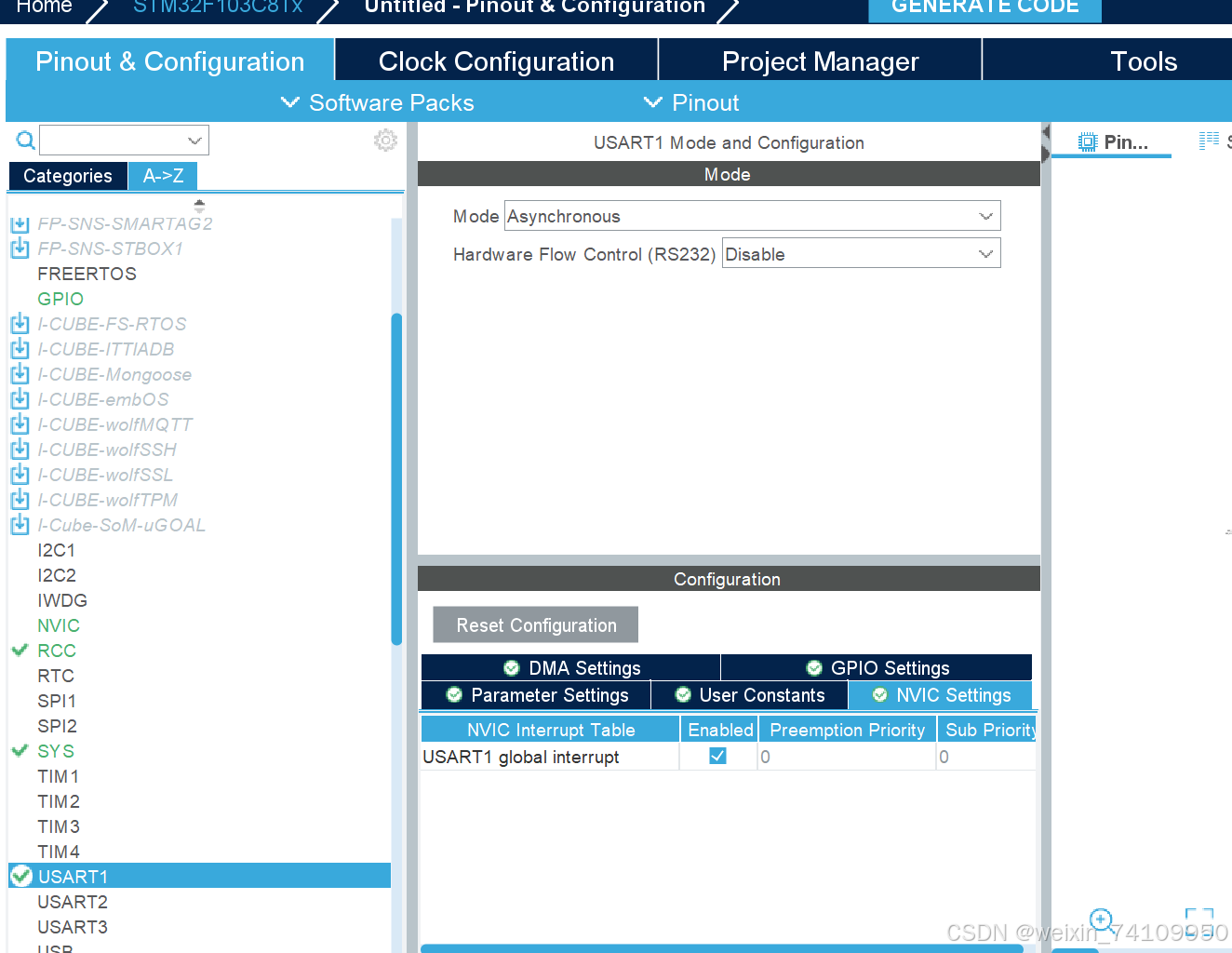1232x953 pixels.
Task: Click download icon beside I-CUBE-wolfTPM
Action: [20, 500]
